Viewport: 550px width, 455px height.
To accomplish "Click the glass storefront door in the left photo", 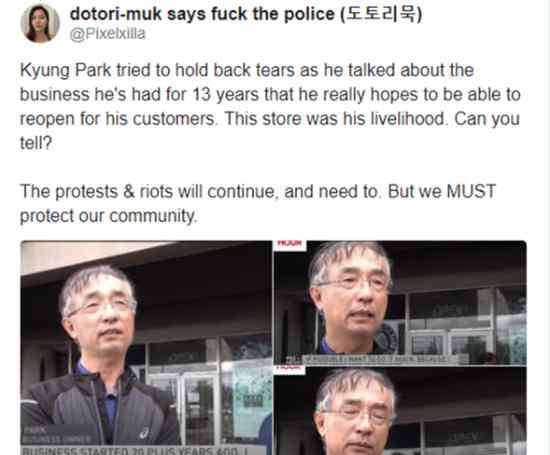I will pos(199,409).
